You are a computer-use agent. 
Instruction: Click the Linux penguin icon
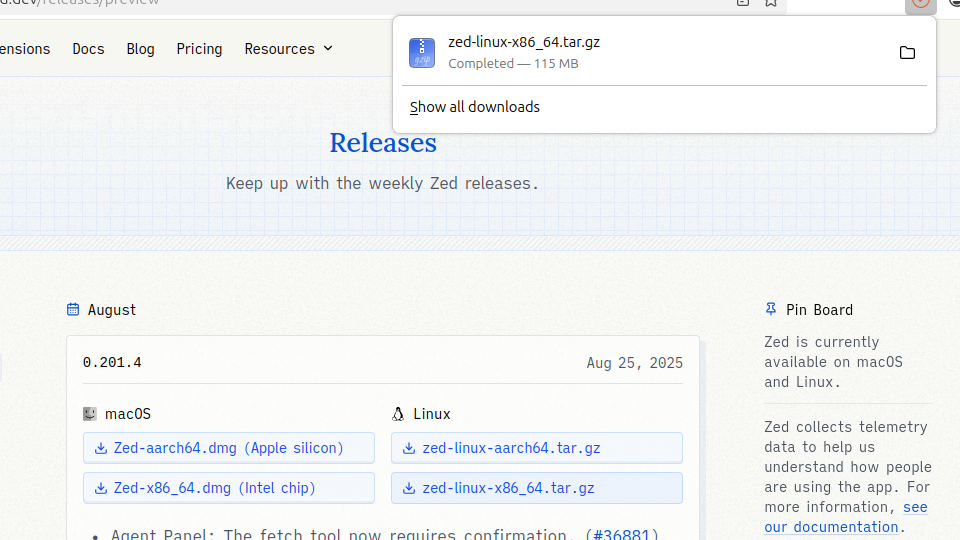398,414
